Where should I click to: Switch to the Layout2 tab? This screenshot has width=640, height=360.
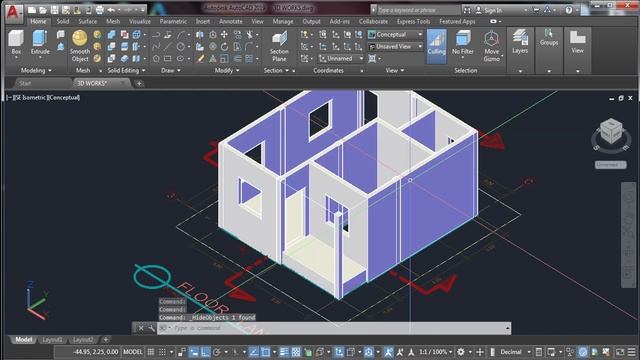(83, 340)
